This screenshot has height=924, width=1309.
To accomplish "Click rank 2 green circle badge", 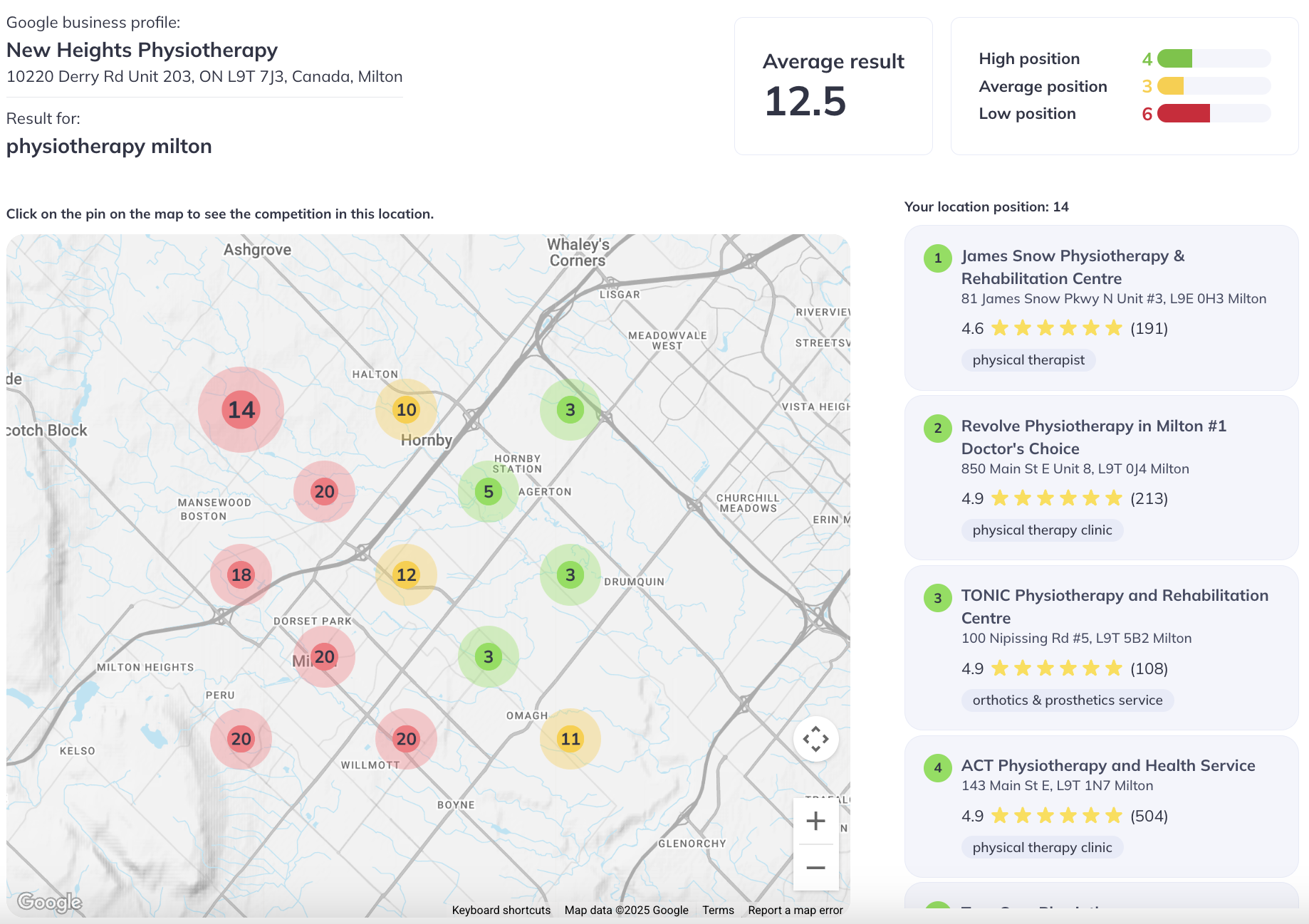I will [938, 428].
